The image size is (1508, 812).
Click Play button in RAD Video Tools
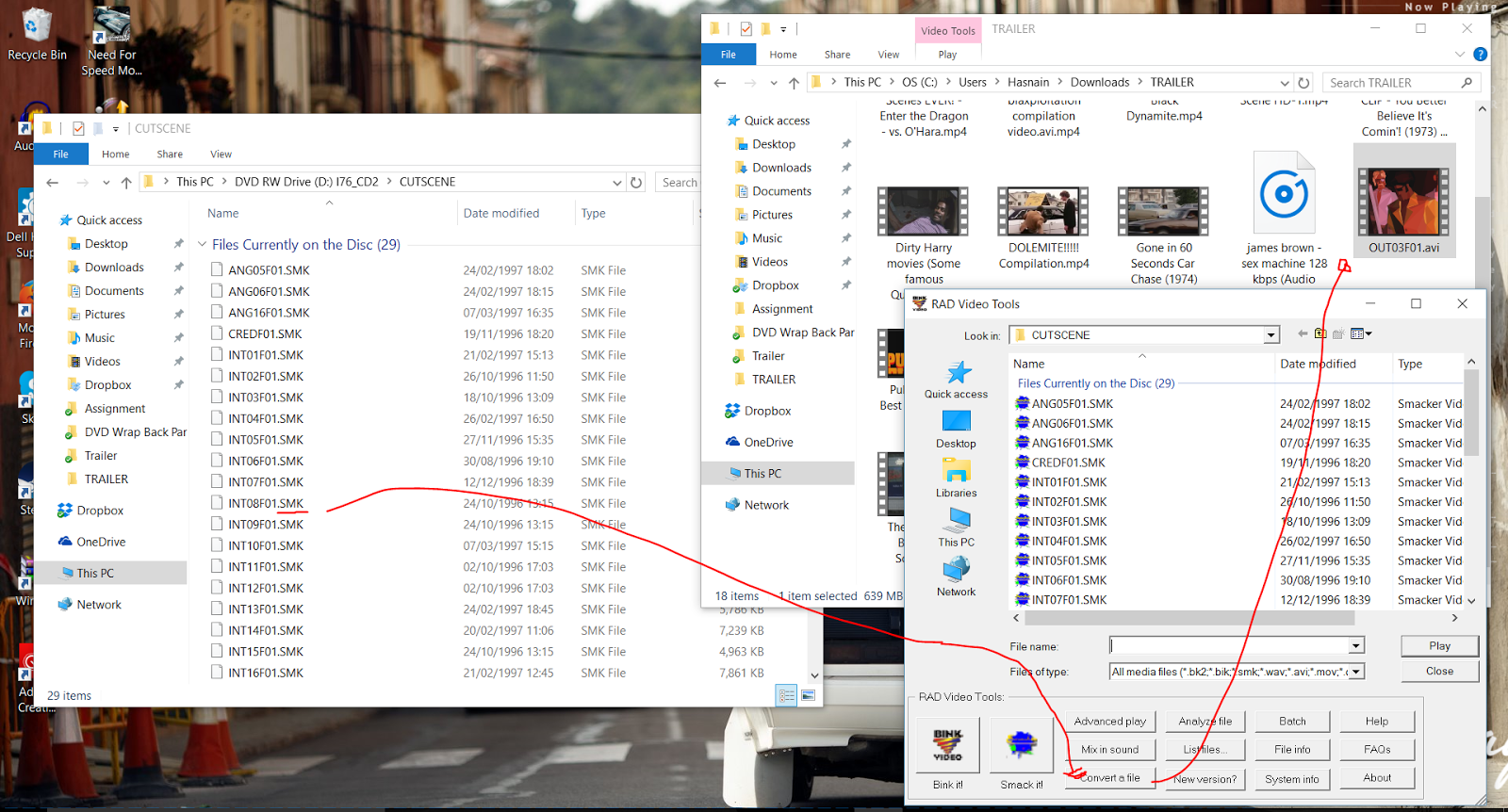click(1439, 646)
